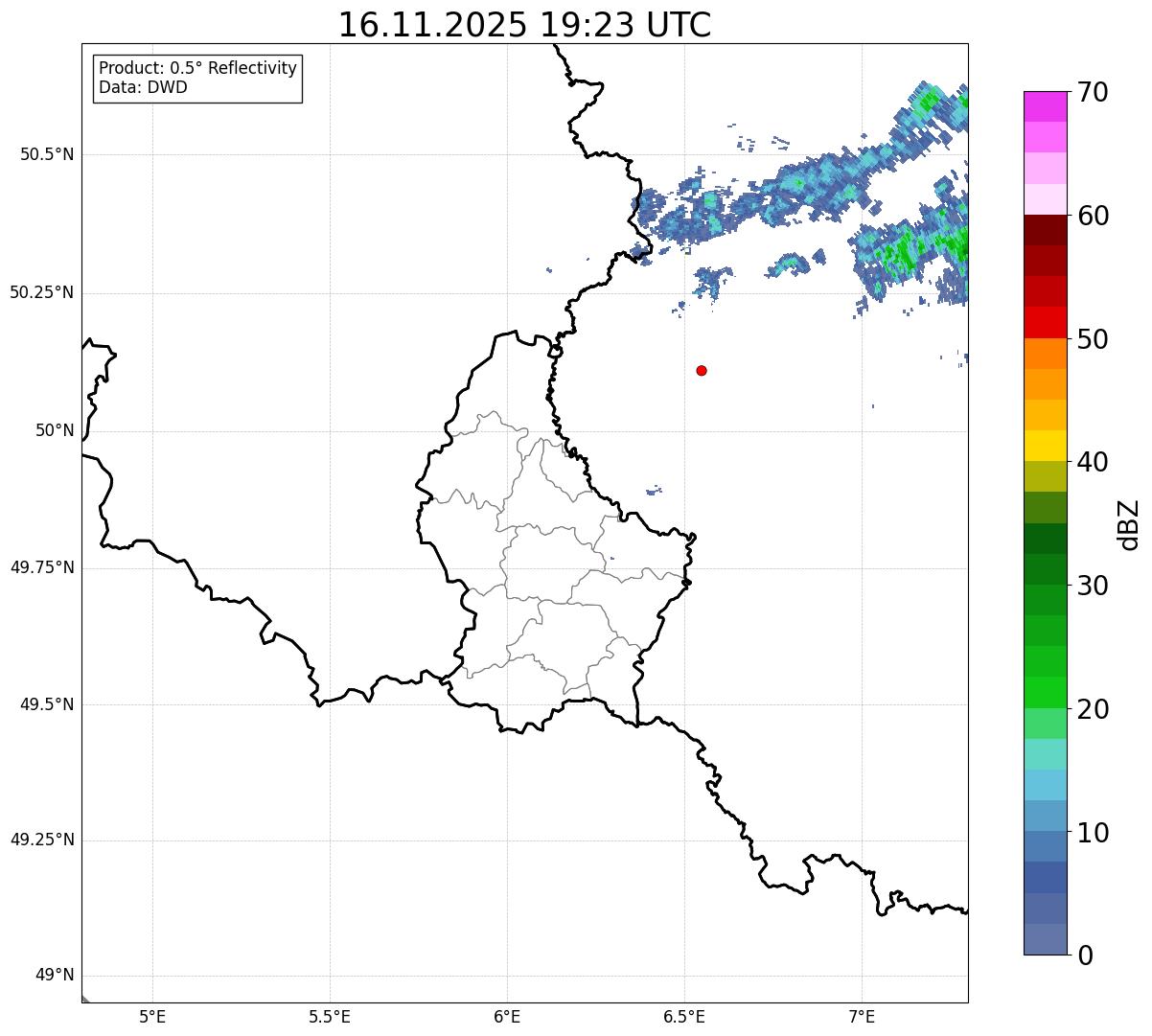Click the colorbar 20 tick label
Screen dimensions: 1152x1036
[1093, 710]
